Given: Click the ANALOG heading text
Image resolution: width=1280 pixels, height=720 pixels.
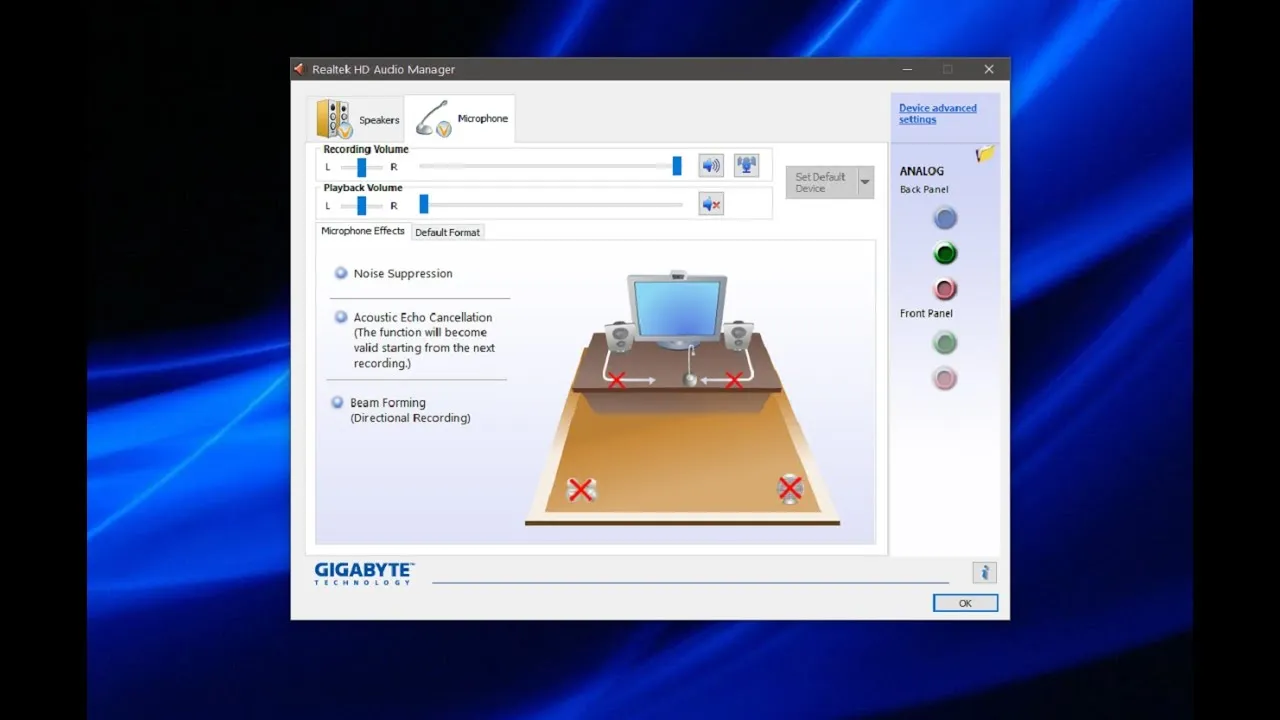Looking at the screenshot, I should (921, 171).
